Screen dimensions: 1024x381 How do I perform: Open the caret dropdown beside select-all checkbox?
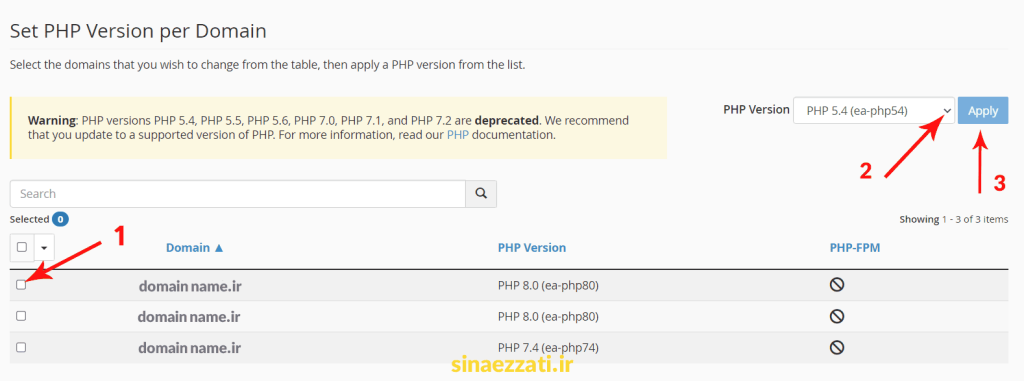(44, 248)
